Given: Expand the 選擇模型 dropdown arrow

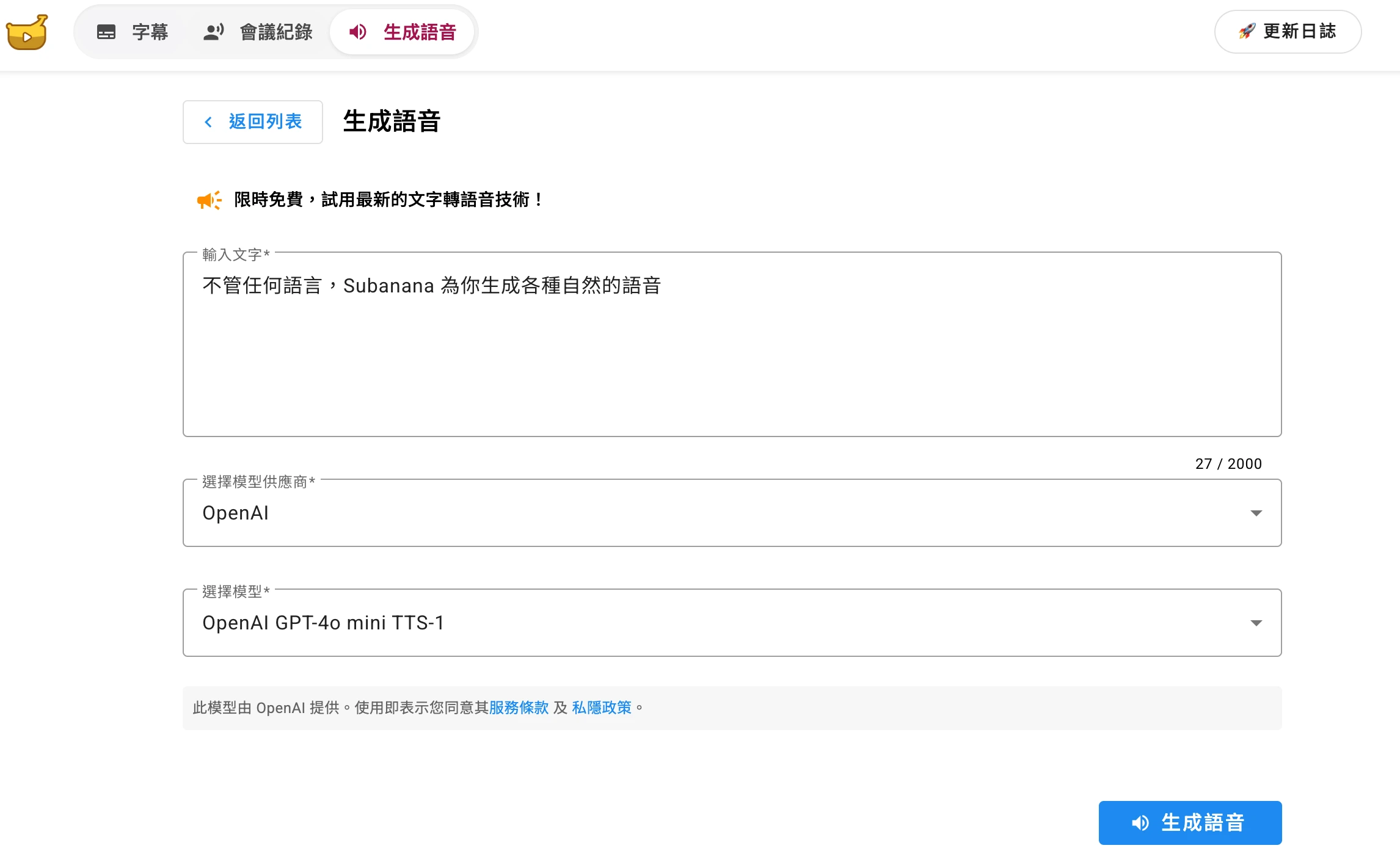Looking at the screenshot, I should click(1256, 623).
